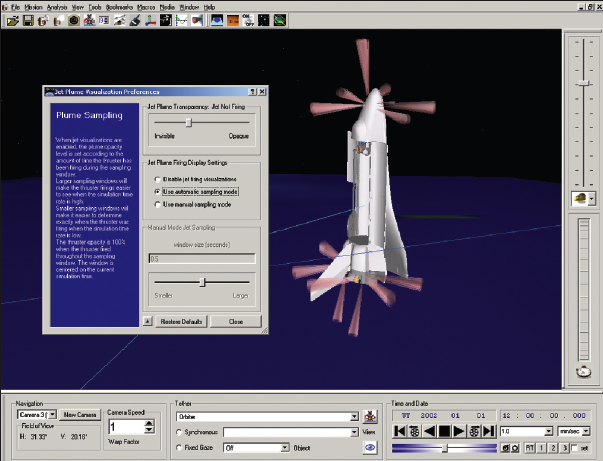Select Use manual sampling mode option

coord(157,205)
